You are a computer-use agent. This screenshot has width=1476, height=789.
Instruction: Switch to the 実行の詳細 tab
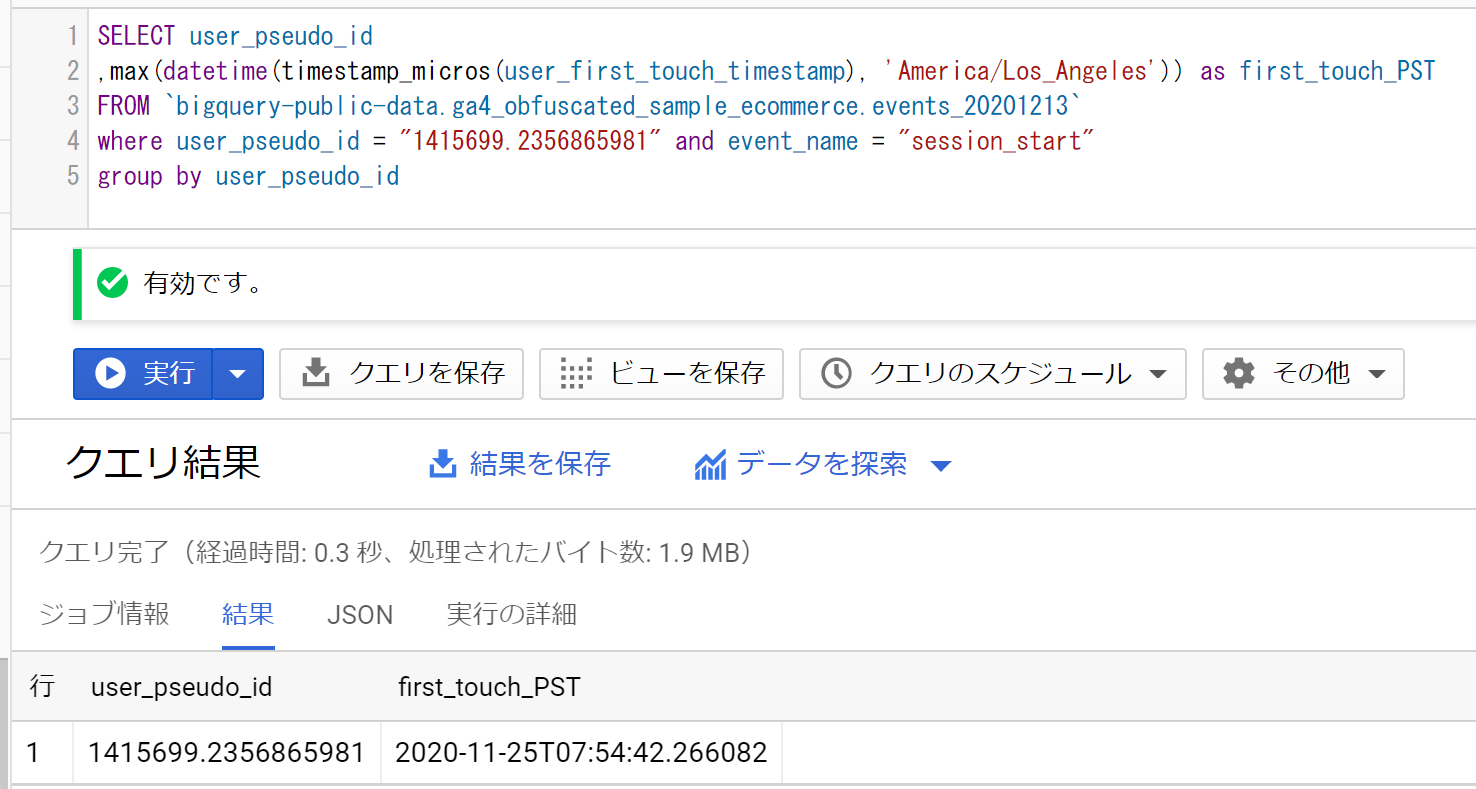pyautogui.click(x=511, y=614)
